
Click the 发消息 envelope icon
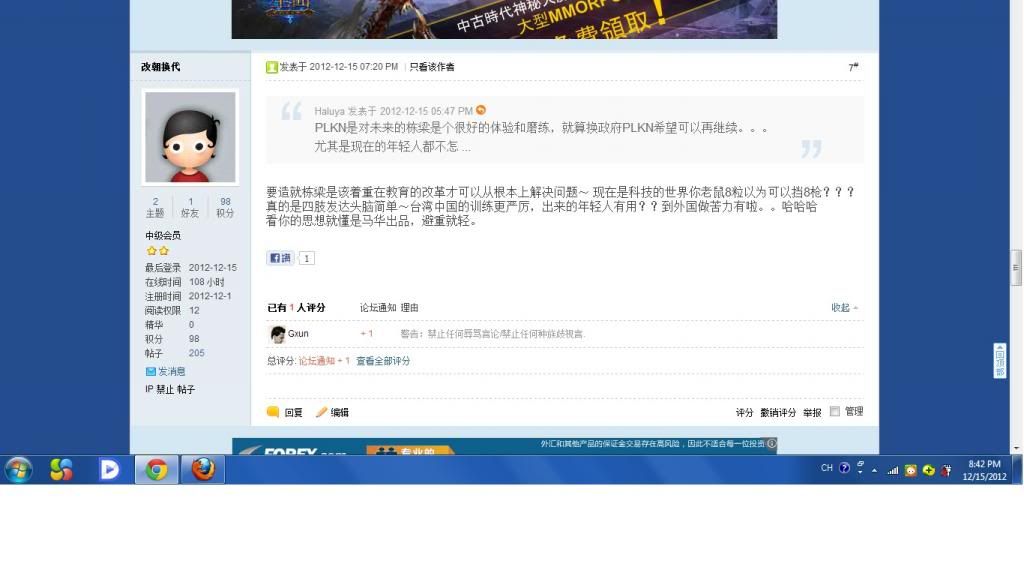151,371
